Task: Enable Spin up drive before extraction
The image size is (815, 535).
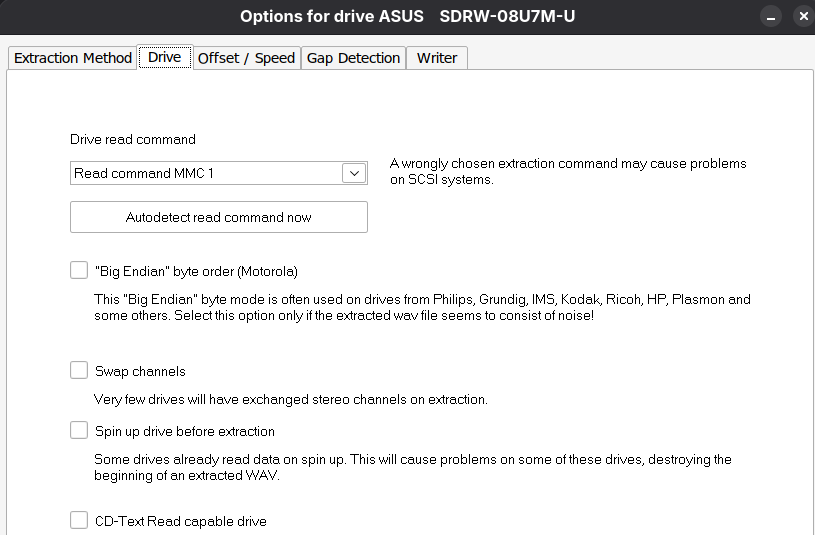Action: pyautogui.click(x=79, y=431)
